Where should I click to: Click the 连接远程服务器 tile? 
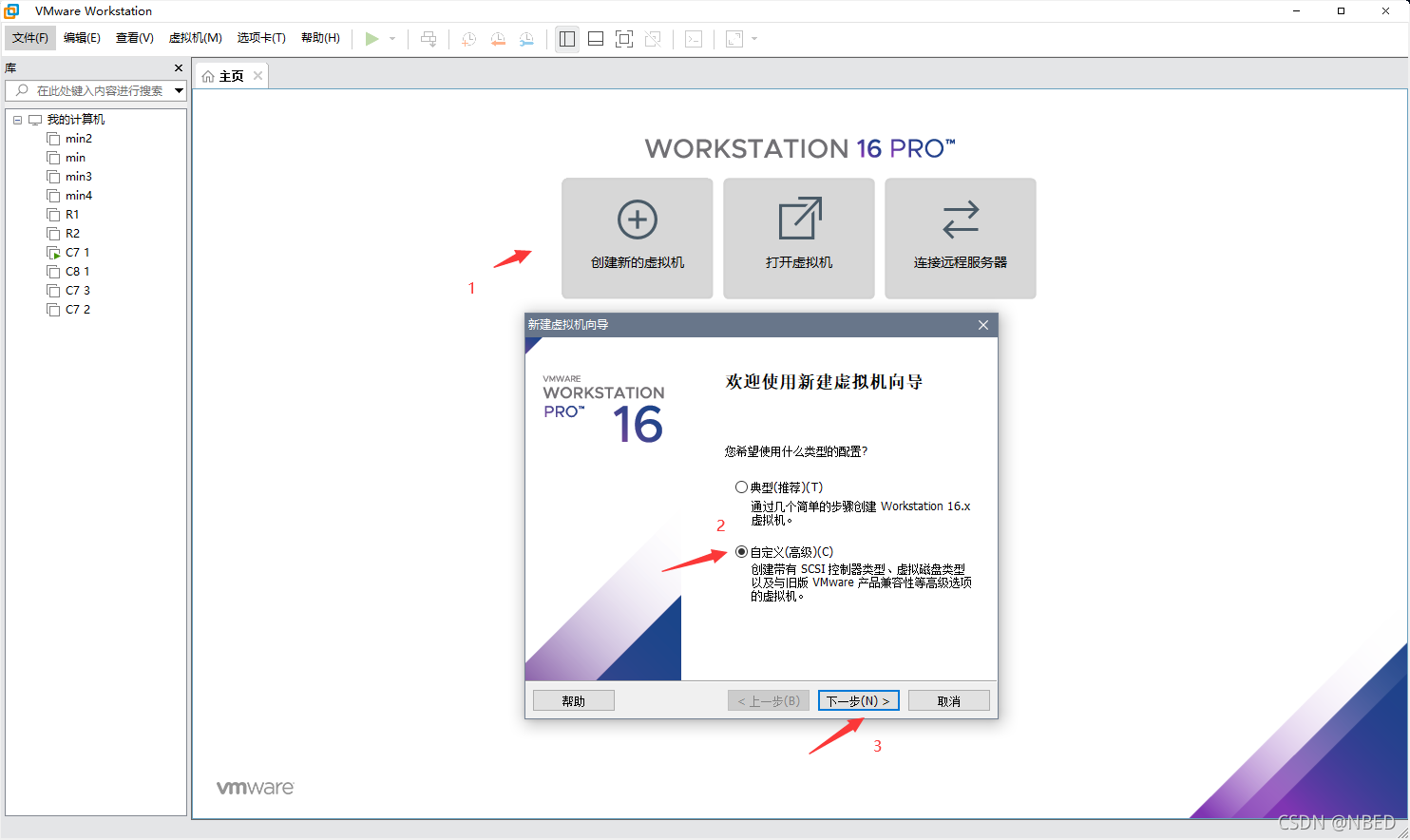(961, 239)
